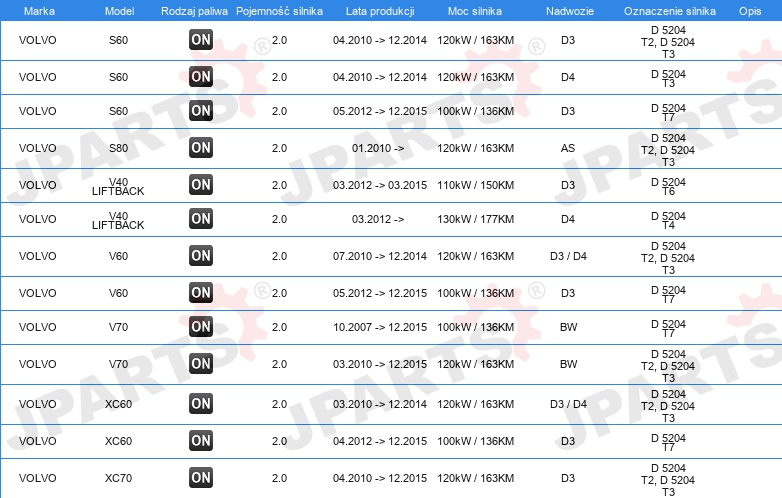The width and height of the screenshot is (782, 498).
Task: Select D4 body cell in the S60 row
Action: (x=568, y=77)
